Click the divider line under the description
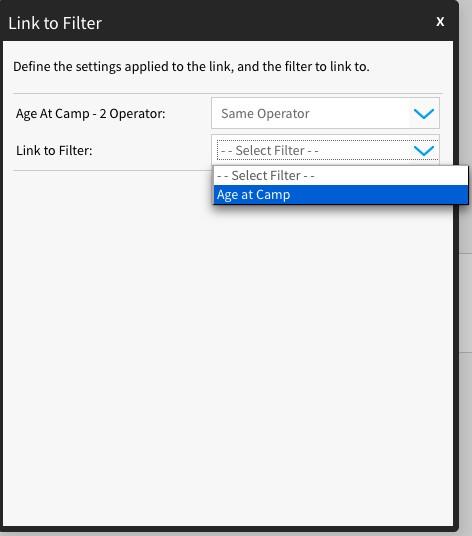 pyautogui.click(x=228, y=93)
